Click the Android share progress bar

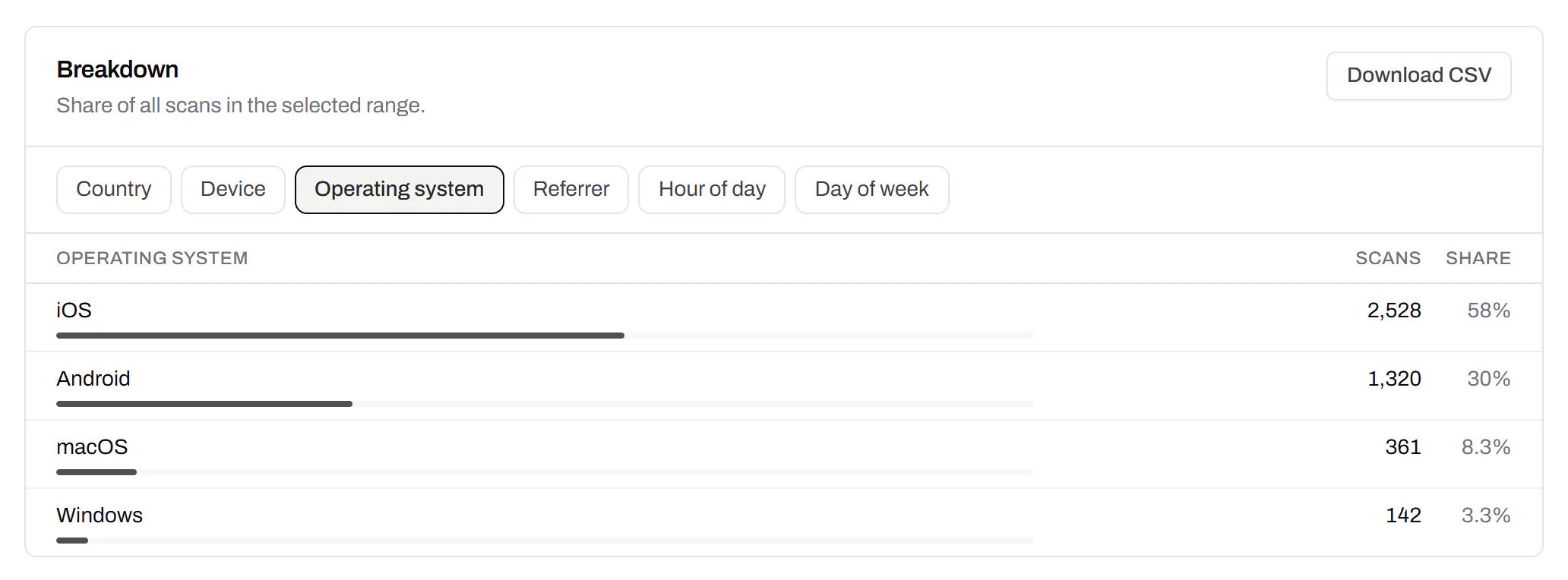pos(545,404)
